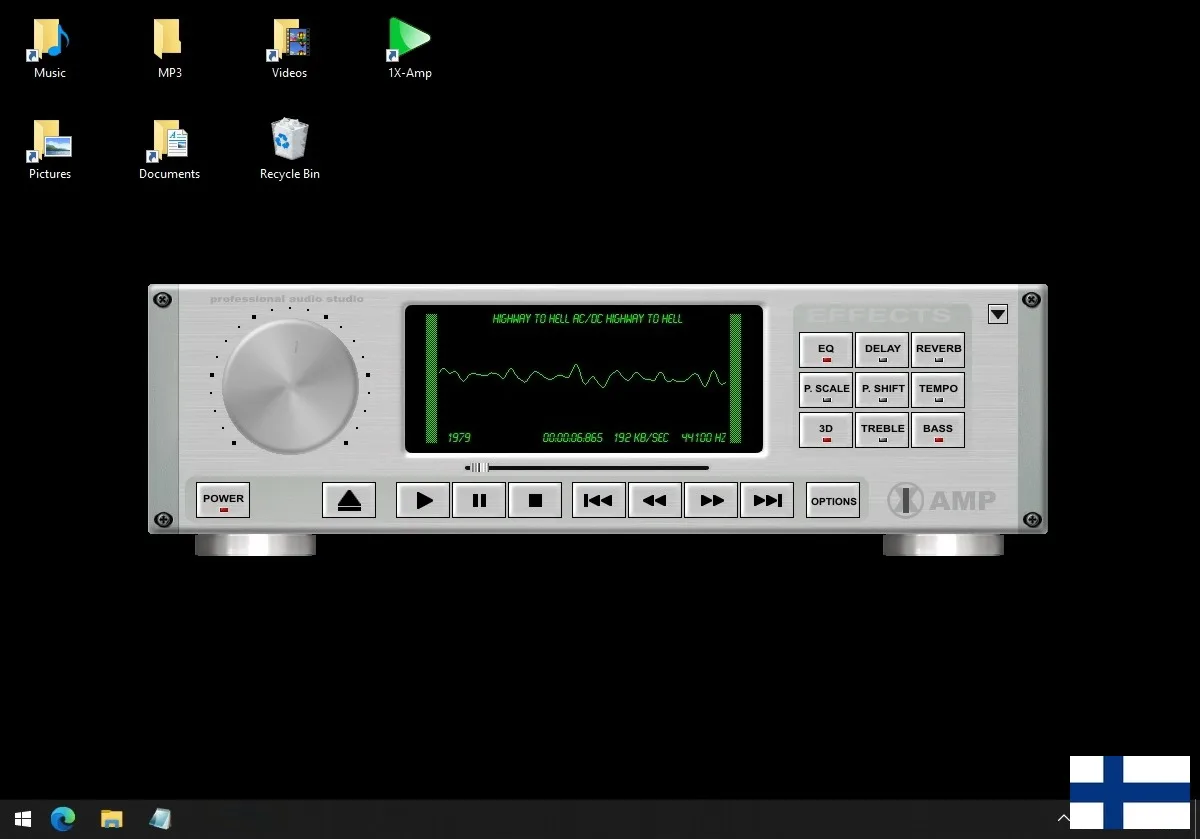This screenshot has height=839, width=1200.
Task: Toggle the BASS effect
Action: [938, 430]
